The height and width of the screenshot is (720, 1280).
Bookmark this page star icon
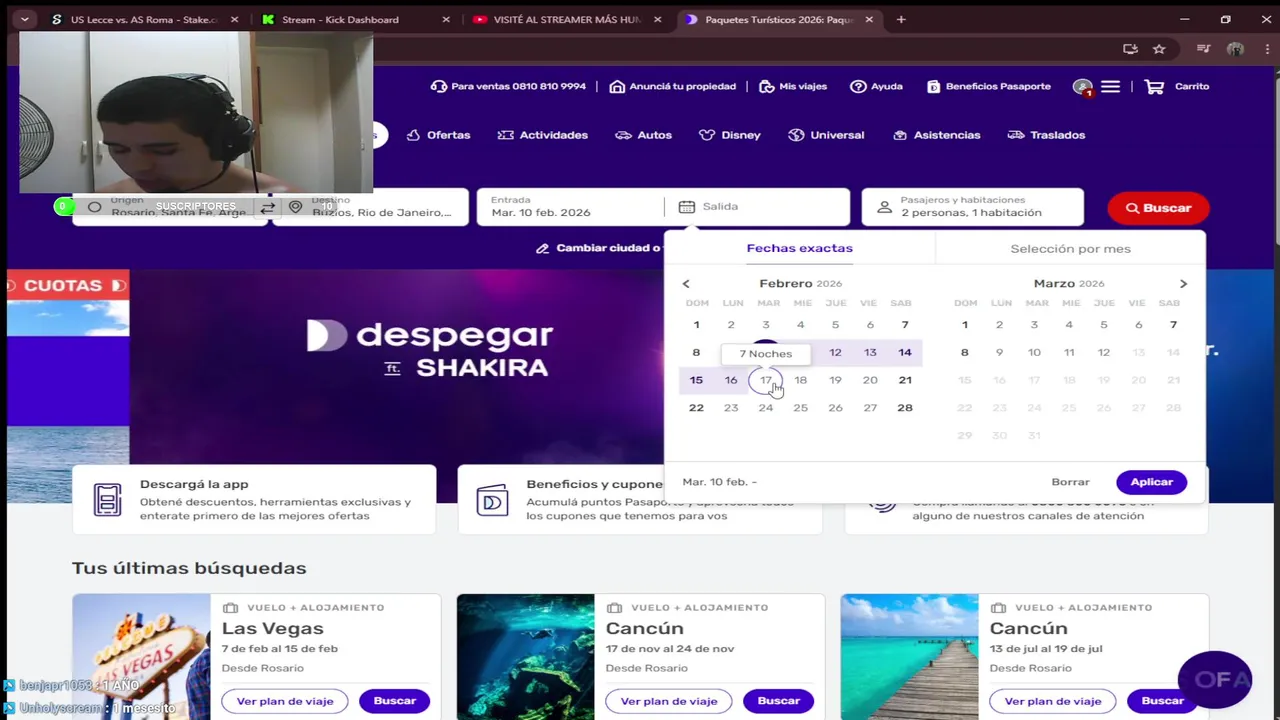[x=1159, y=49]
